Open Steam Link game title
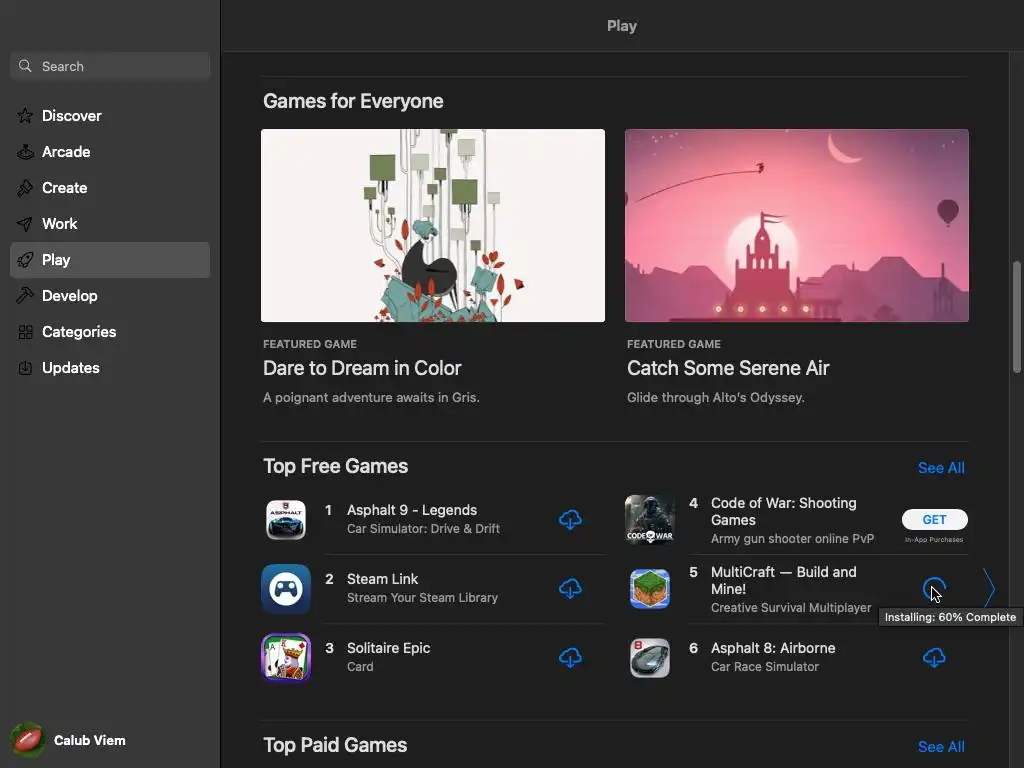Image resolution: width=1024 pixels, height=768 pixels. pos(383,579)
